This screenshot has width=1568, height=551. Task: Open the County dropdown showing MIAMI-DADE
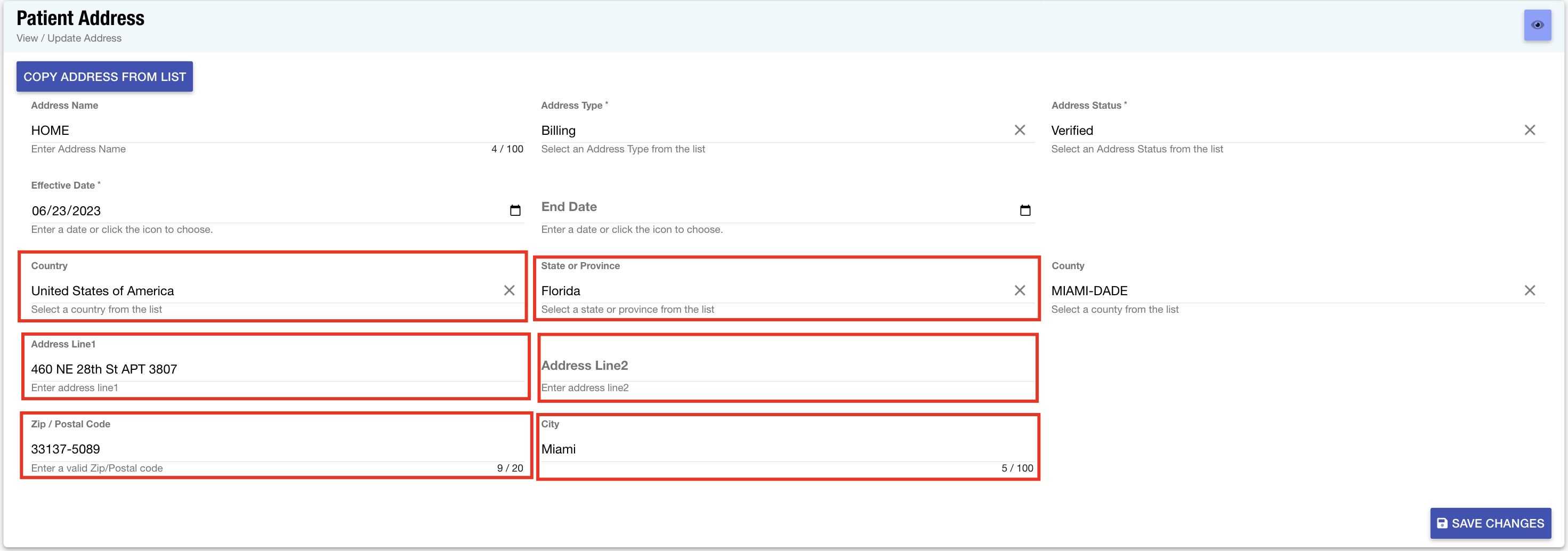[x=1278, y=291]
